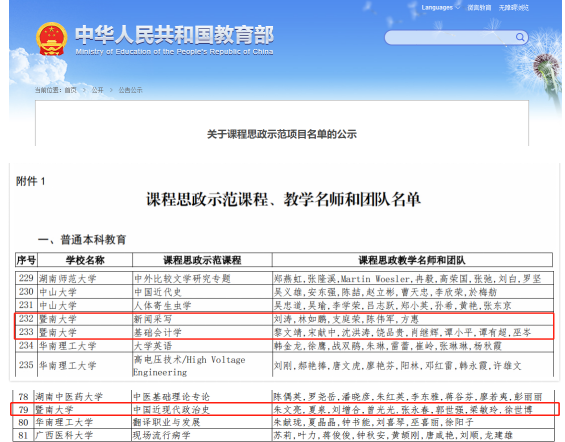
Task: Click the section heading 一、普通本科教育
Action: [x=82, y=240]
